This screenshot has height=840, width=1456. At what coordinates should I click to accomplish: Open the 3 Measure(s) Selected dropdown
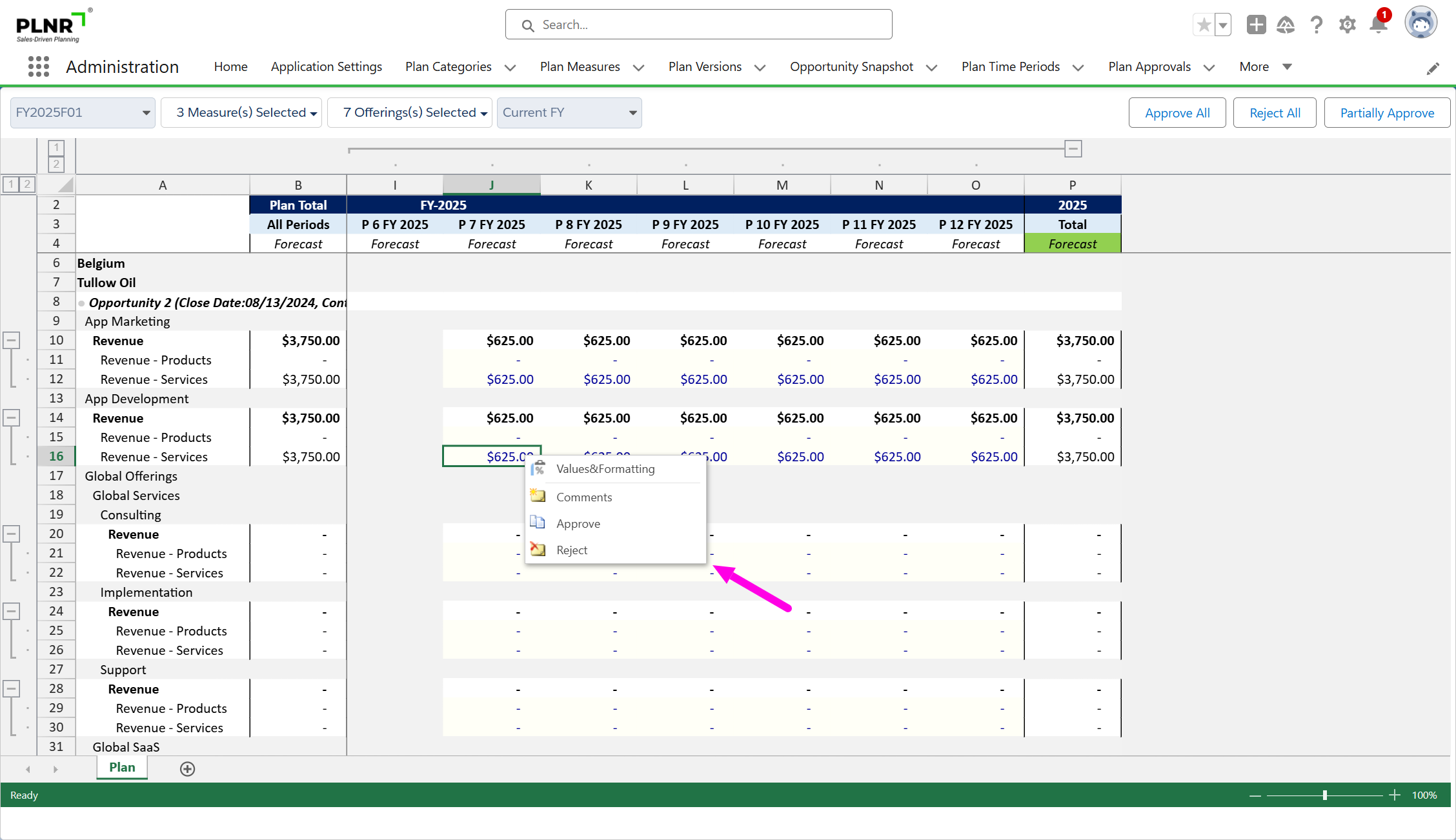point(241,113)
